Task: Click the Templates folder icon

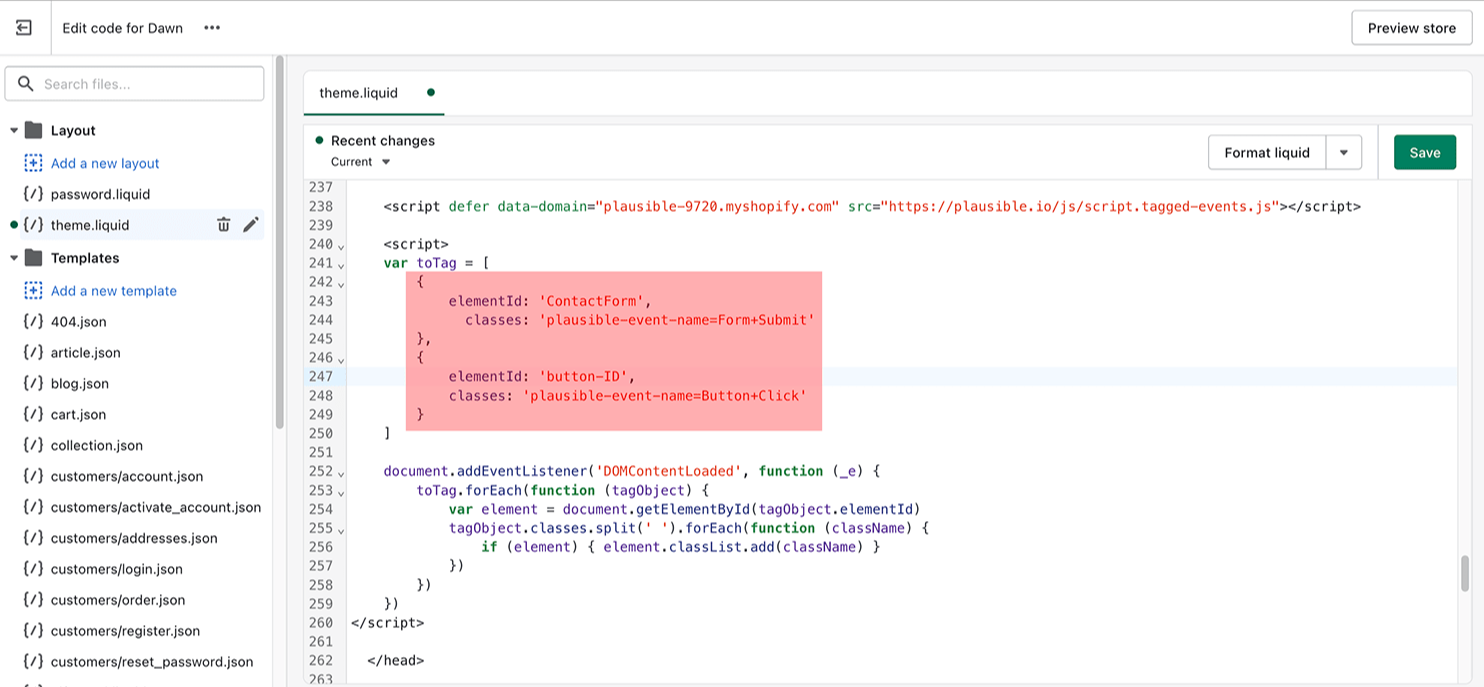Action: click(x=33, y=258)
